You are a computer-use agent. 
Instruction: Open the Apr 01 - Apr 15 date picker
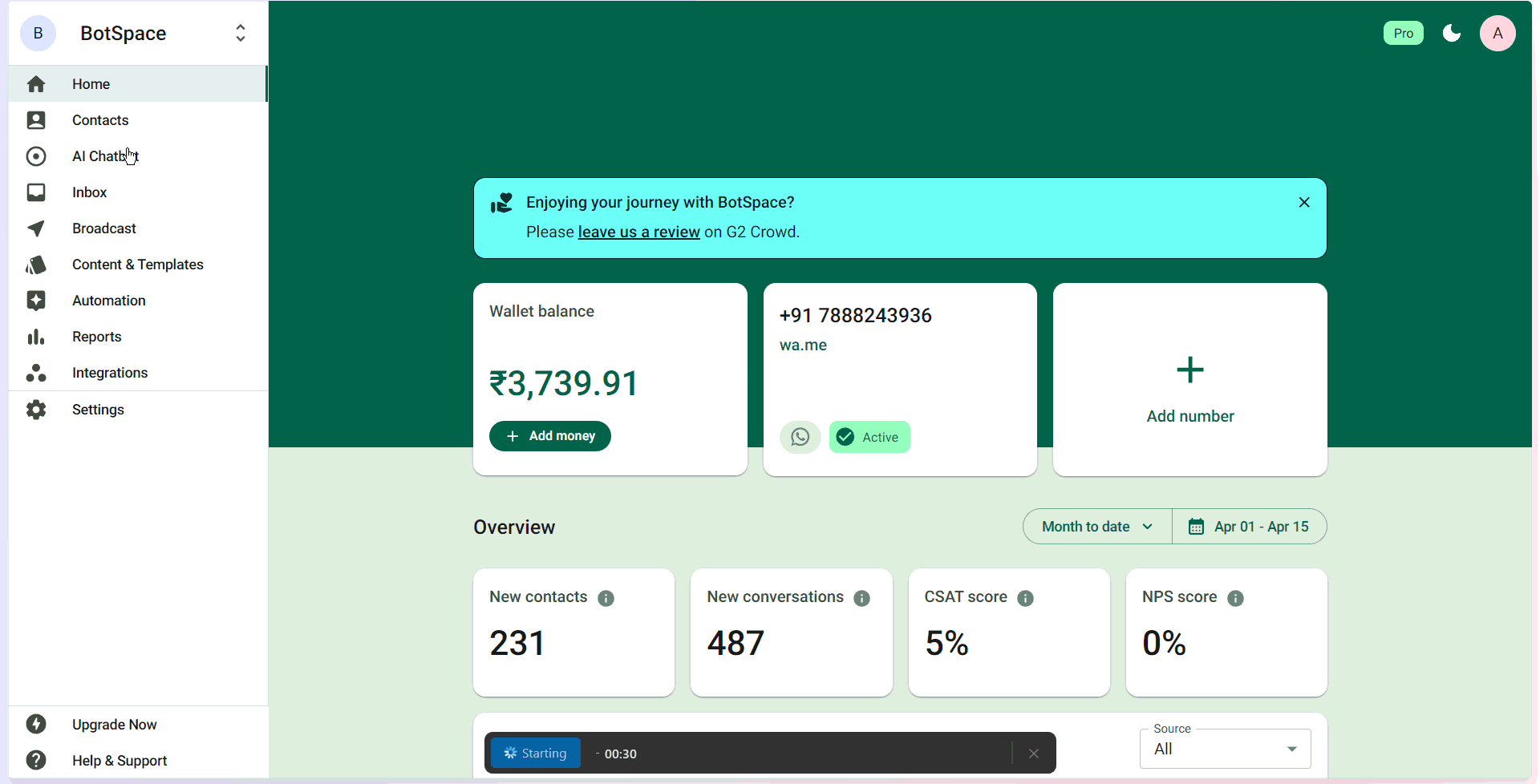(x=1250, y=527)
